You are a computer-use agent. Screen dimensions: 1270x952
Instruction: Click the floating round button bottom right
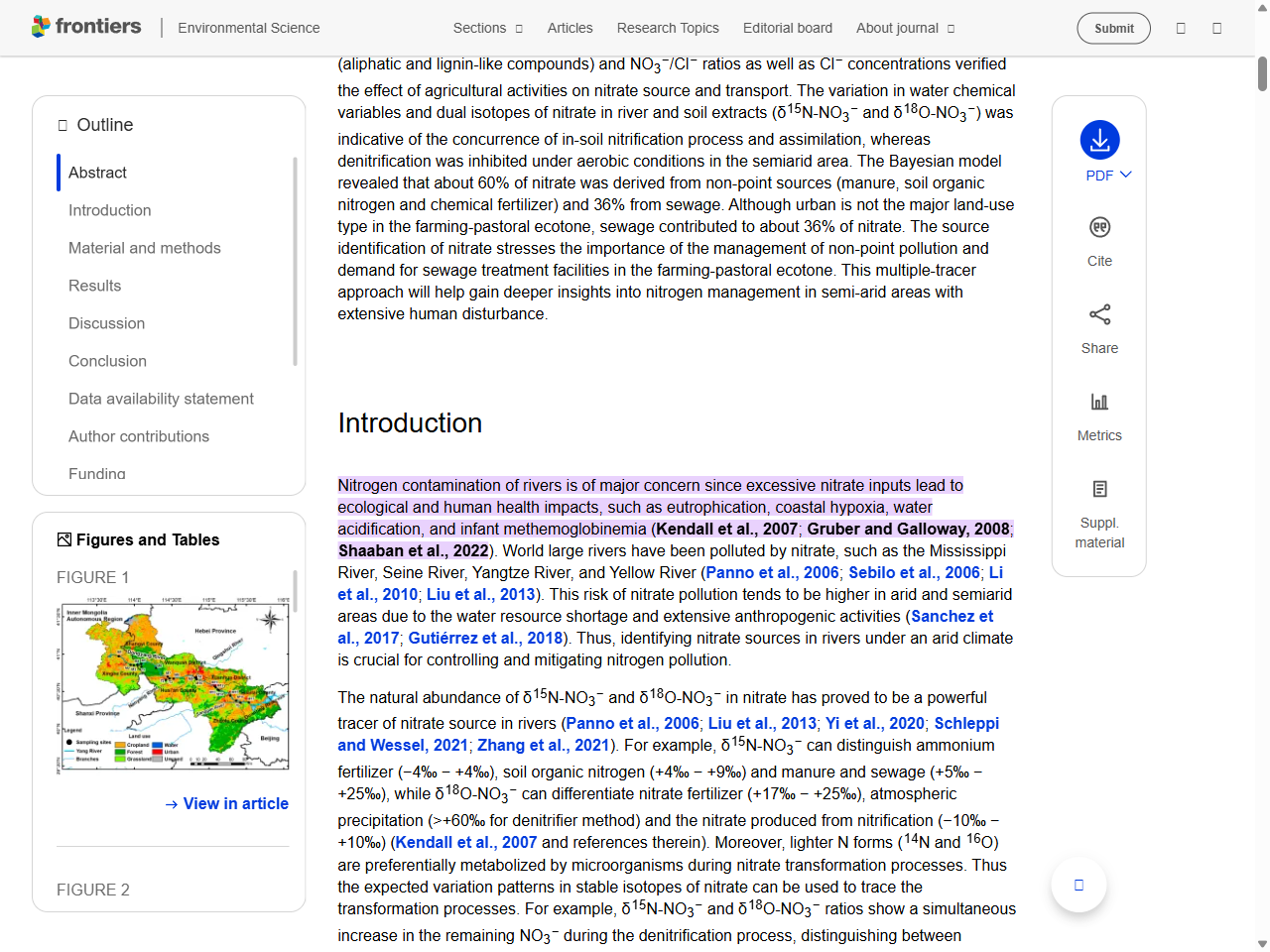coord(1079,885)
